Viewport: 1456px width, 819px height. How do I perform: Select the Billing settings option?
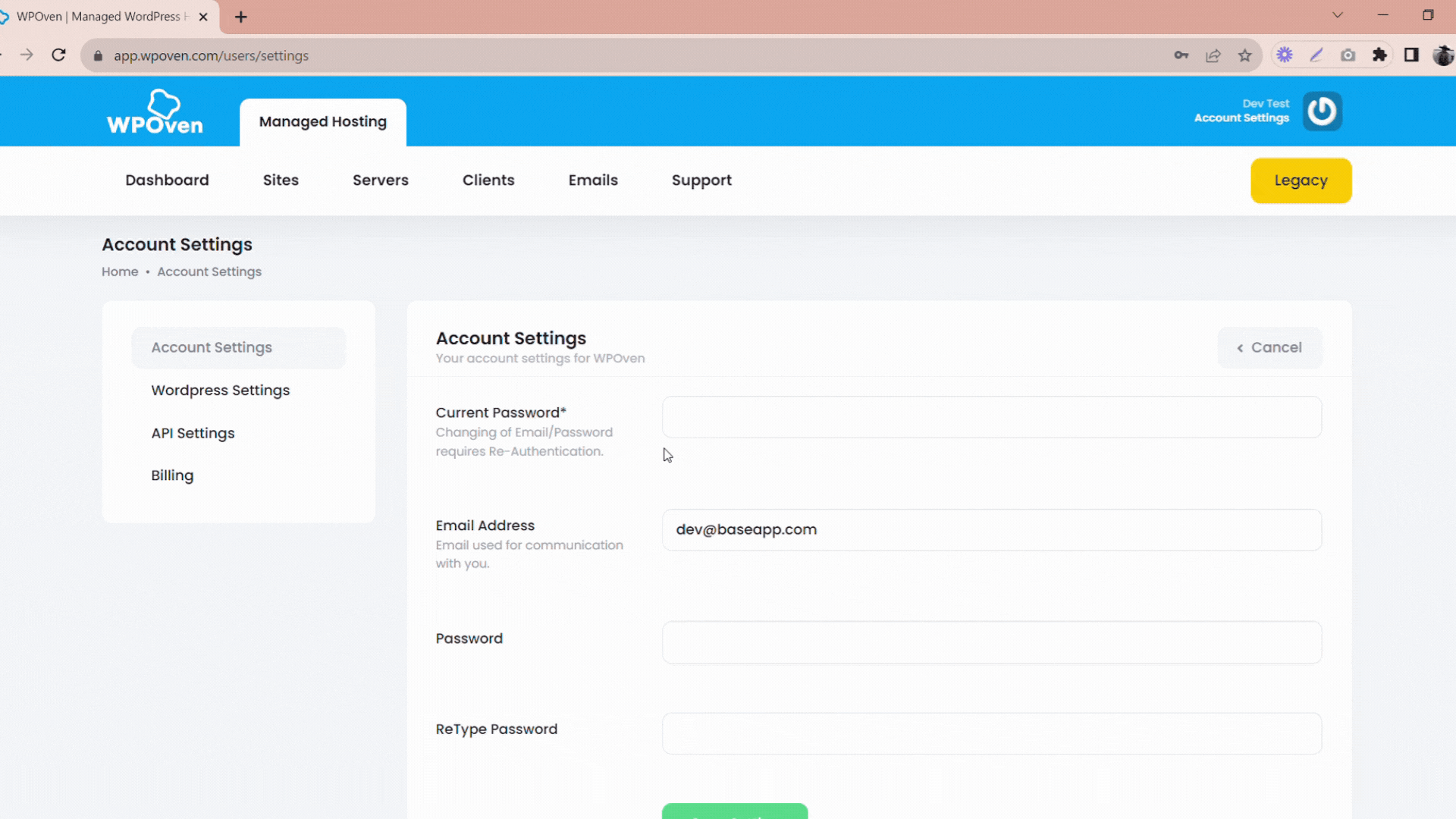172,475
